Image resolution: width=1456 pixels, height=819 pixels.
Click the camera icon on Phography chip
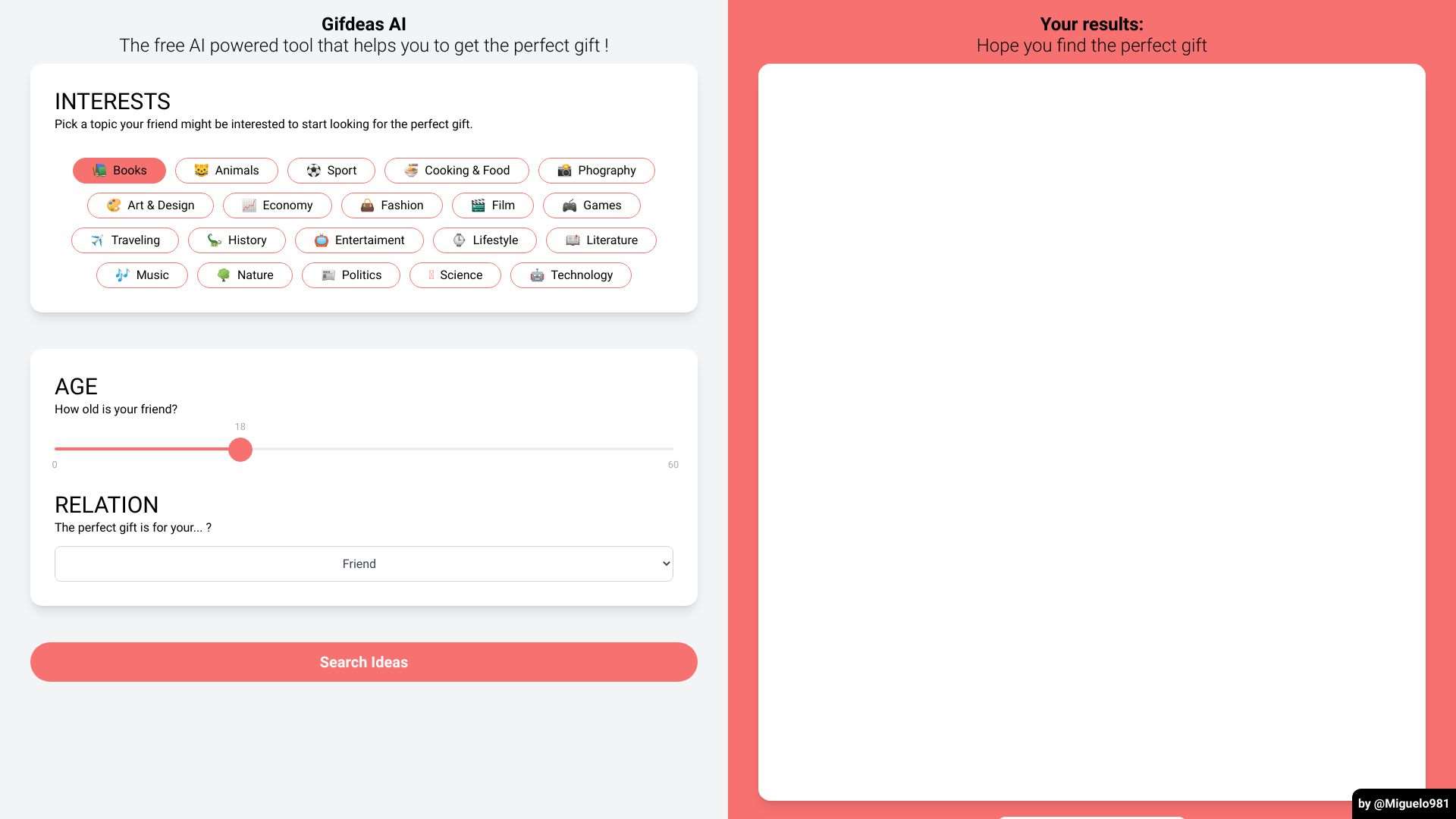click(564, 170)
